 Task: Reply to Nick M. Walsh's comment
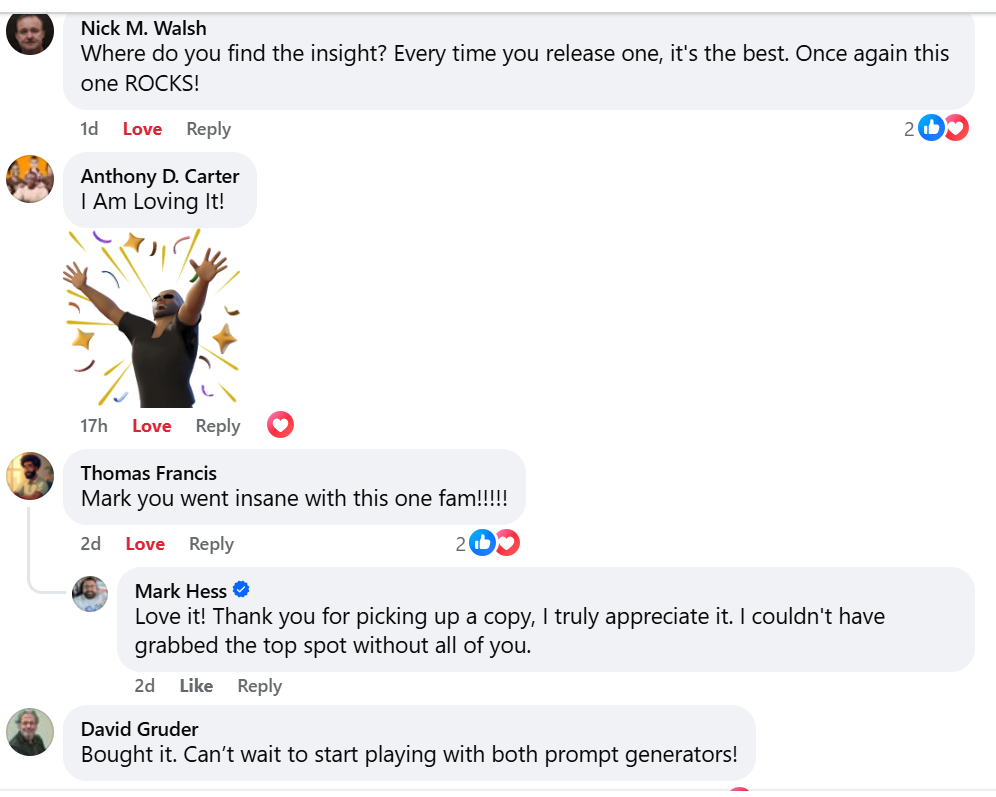pos(208,129)
